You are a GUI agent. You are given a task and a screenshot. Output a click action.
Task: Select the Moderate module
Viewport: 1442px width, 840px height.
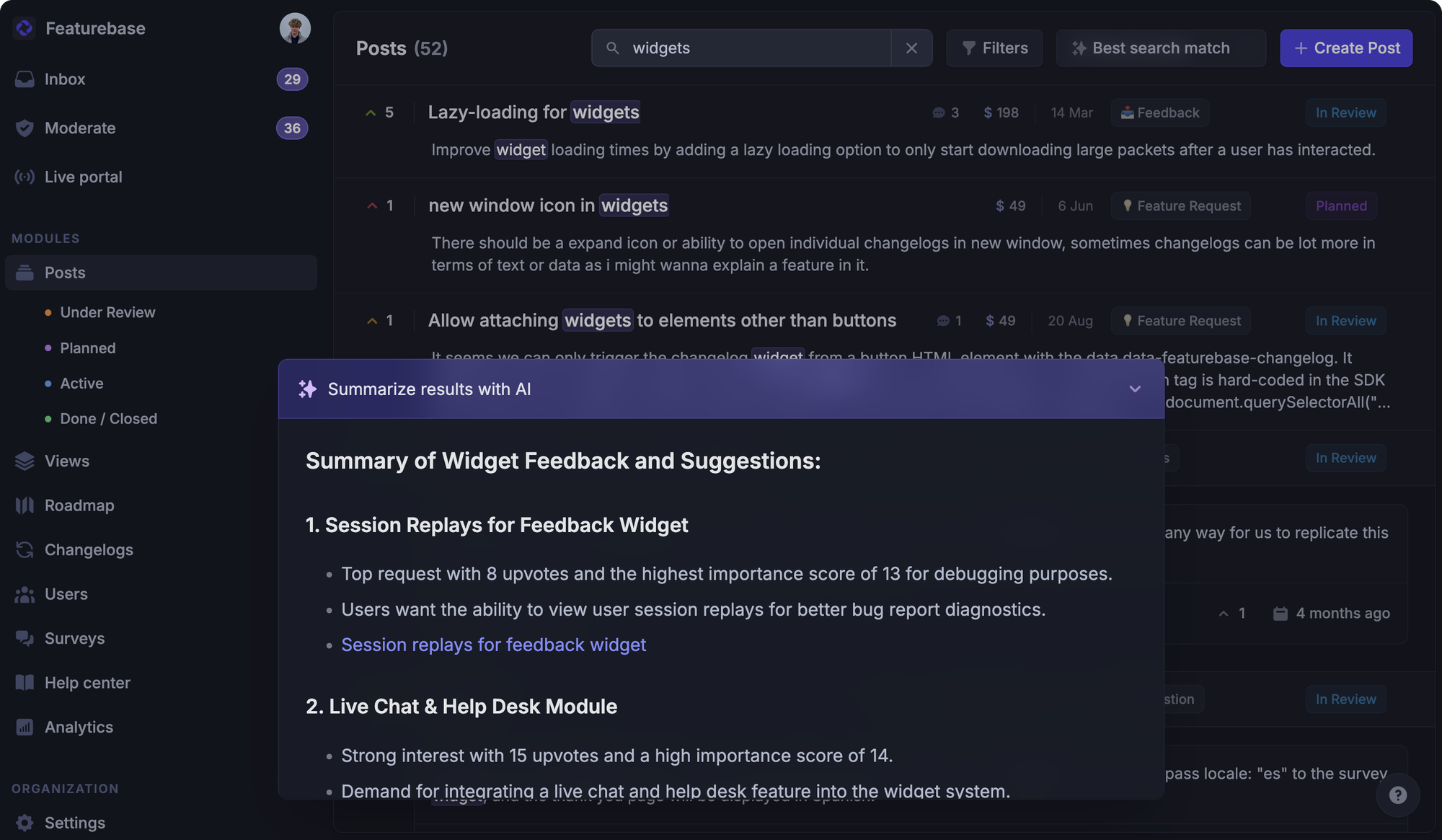80,128
